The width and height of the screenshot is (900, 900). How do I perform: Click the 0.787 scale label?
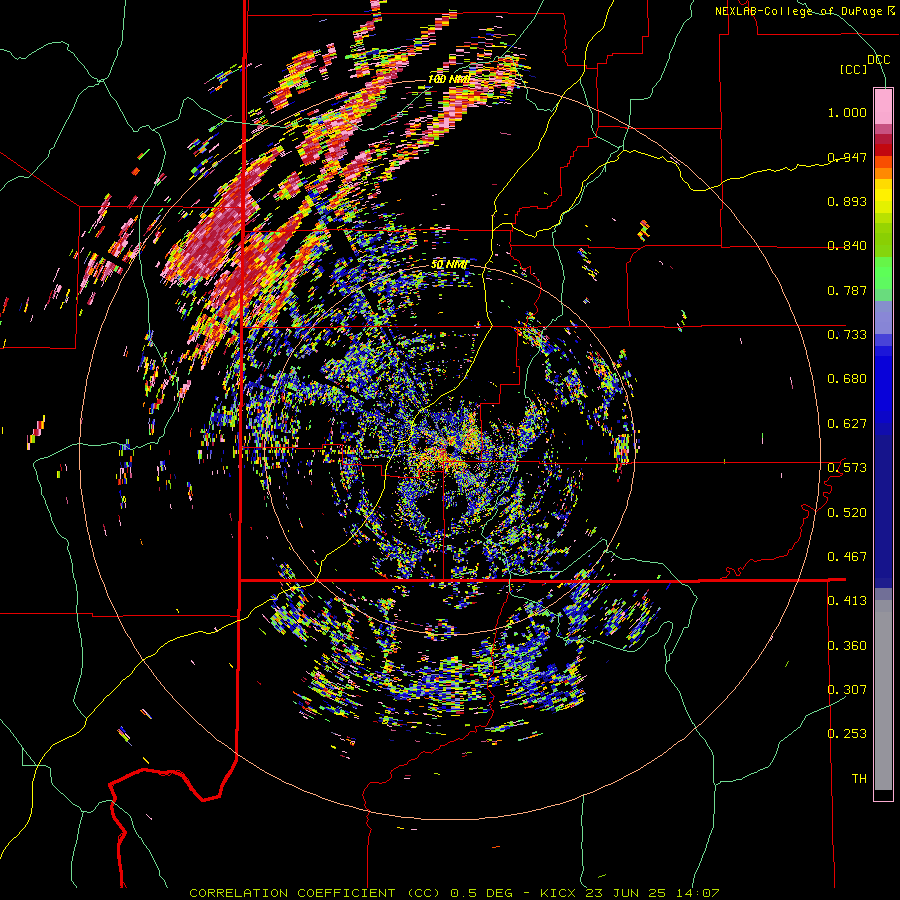(x=847, y=290)
